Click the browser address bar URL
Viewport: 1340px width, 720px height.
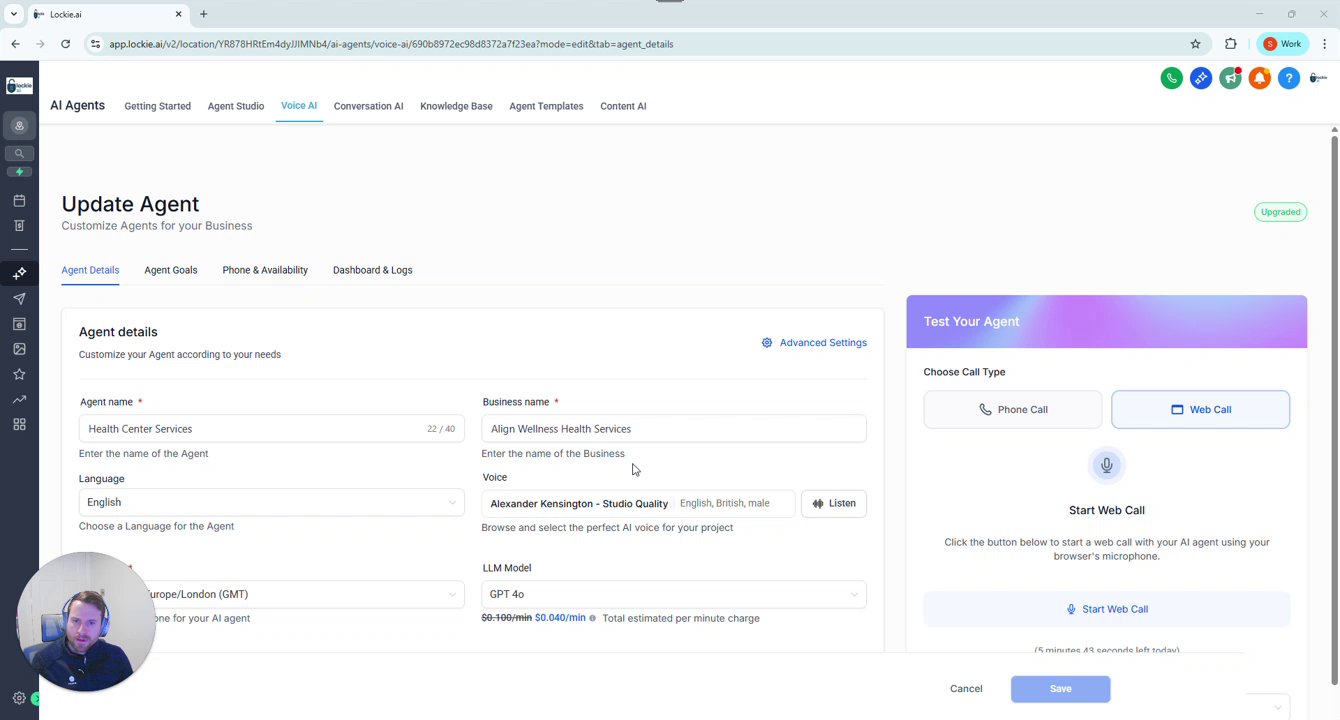pyautogui.click(x=391, y=44)
